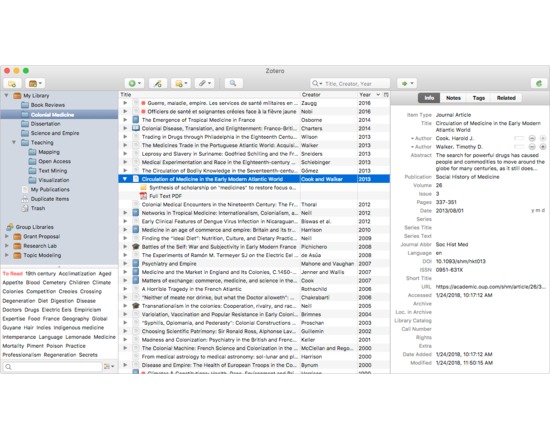Open the New Library dropdown button
The height and width of the screenshot is (440, 550).
coord(35,84)
